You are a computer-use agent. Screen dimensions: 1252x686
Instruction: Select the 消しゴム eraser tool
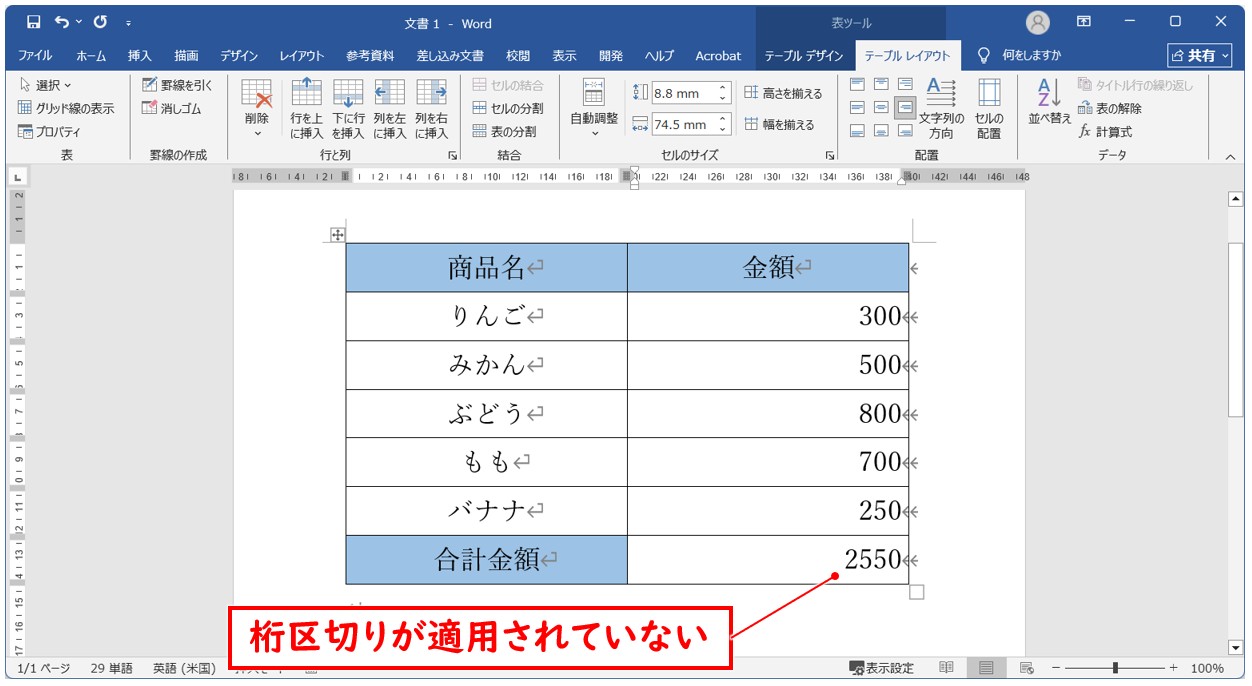tap(177, 108)
